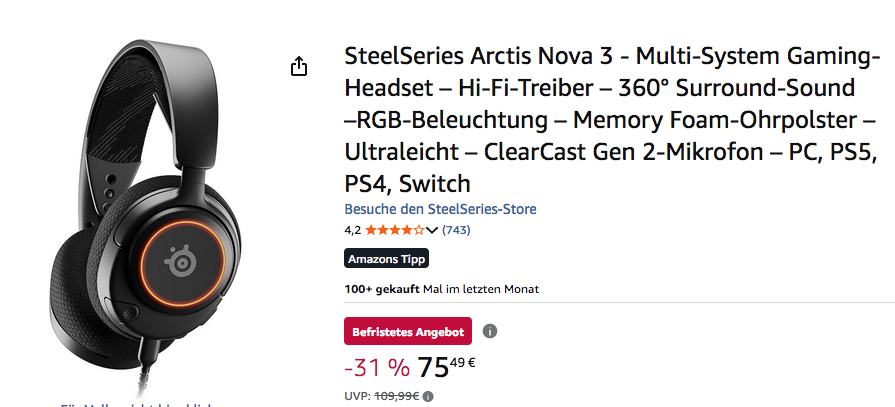Click the 100+ gekauft text
Image resolution: width=895 pixels, height=407 pixels.
tap(382, 289)
